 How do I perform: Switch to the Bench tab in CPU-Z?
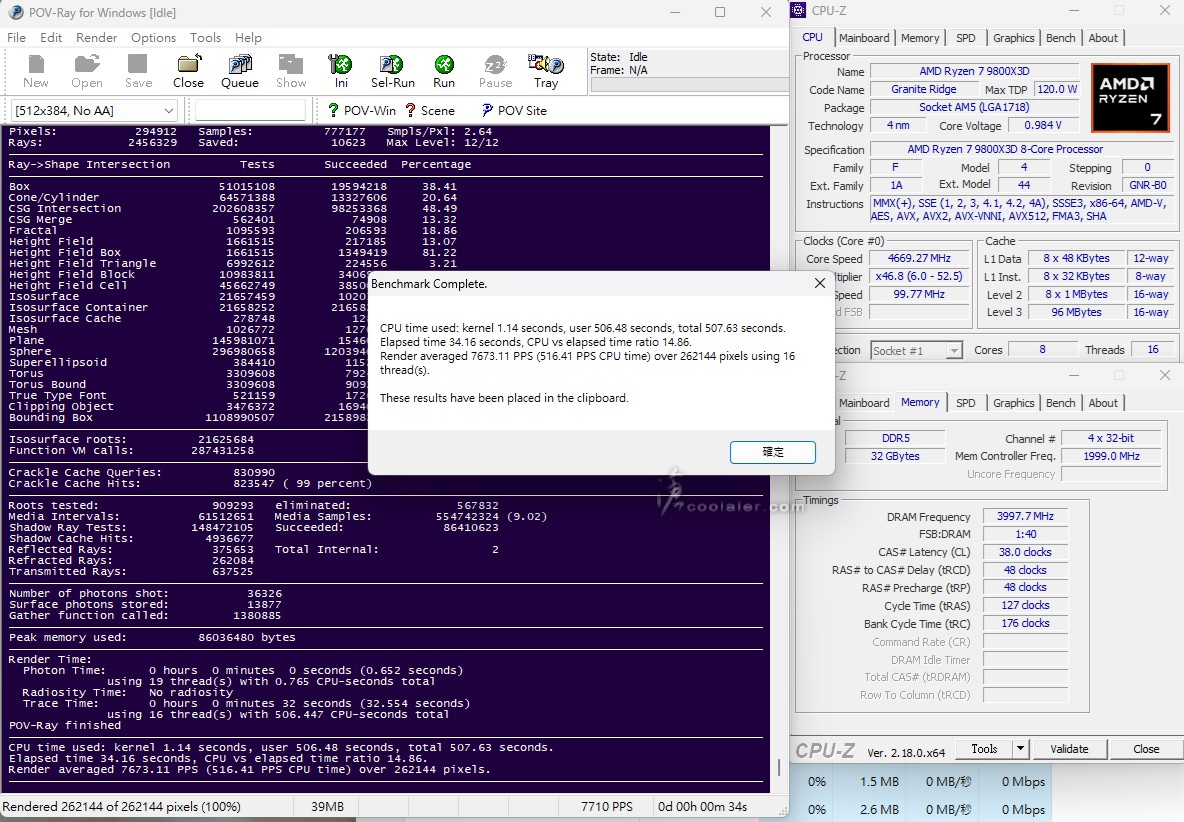click(1060, 38)
